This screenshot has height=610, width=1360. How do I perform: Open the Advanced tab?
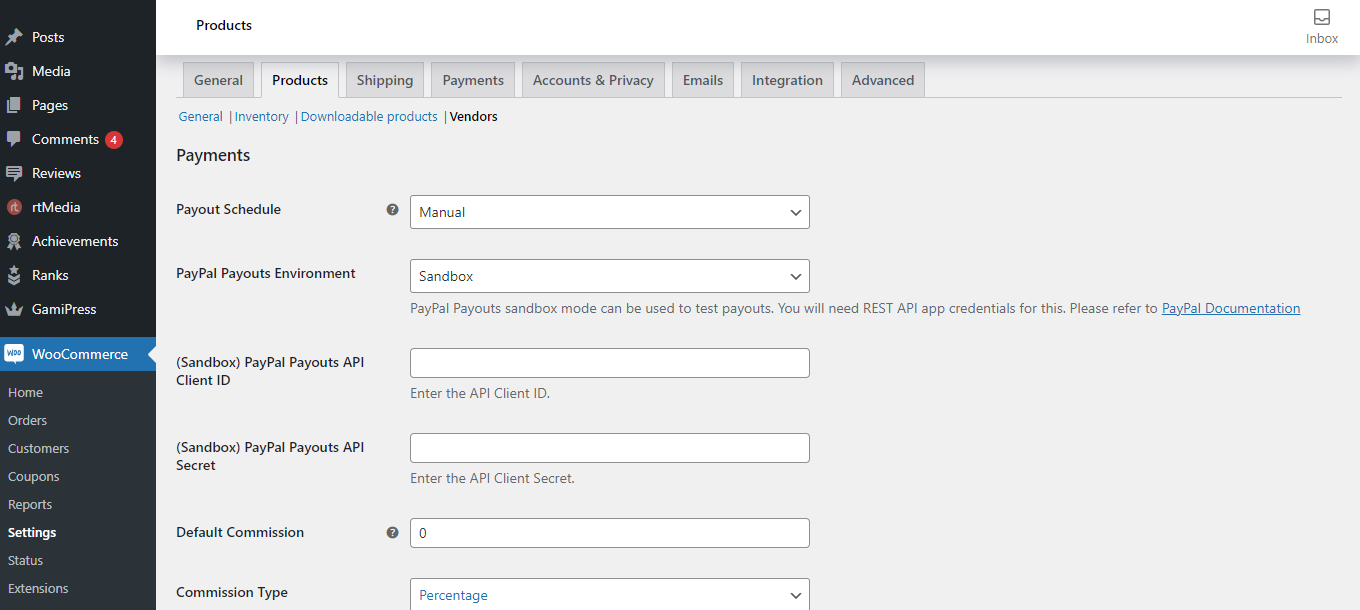click(x=883, y=80)
